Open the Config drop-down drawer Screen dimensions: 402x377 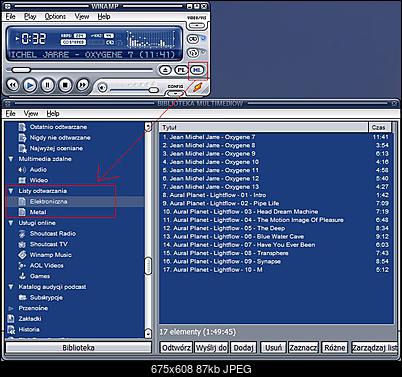(175, 93)
